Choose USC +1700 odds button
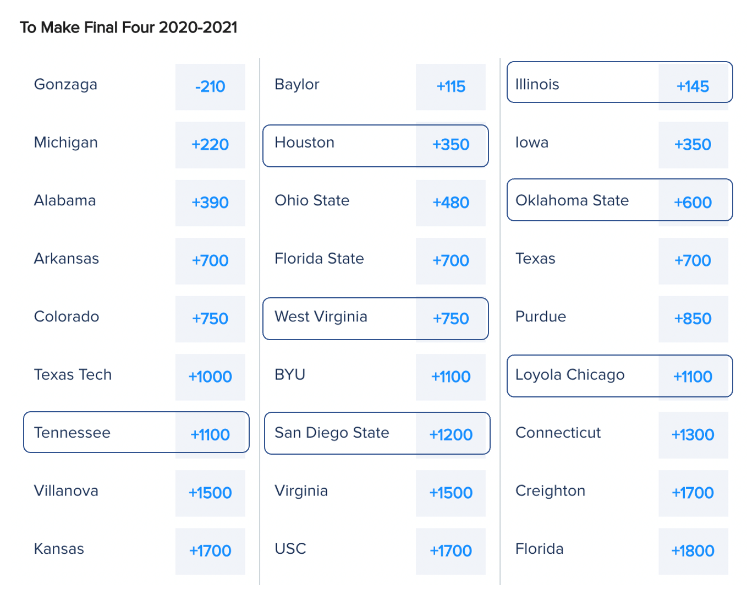Viewport: 747px width, 600px height. coord(451,551)
